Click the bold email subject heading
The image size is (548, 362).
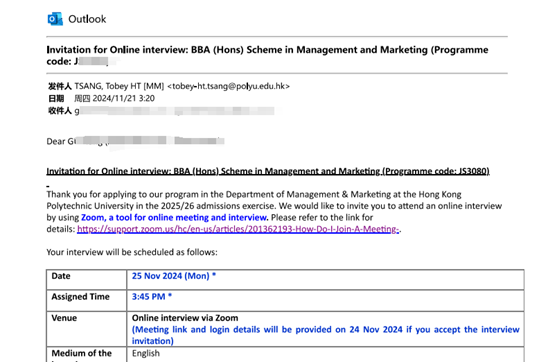[x=267, y=55]
